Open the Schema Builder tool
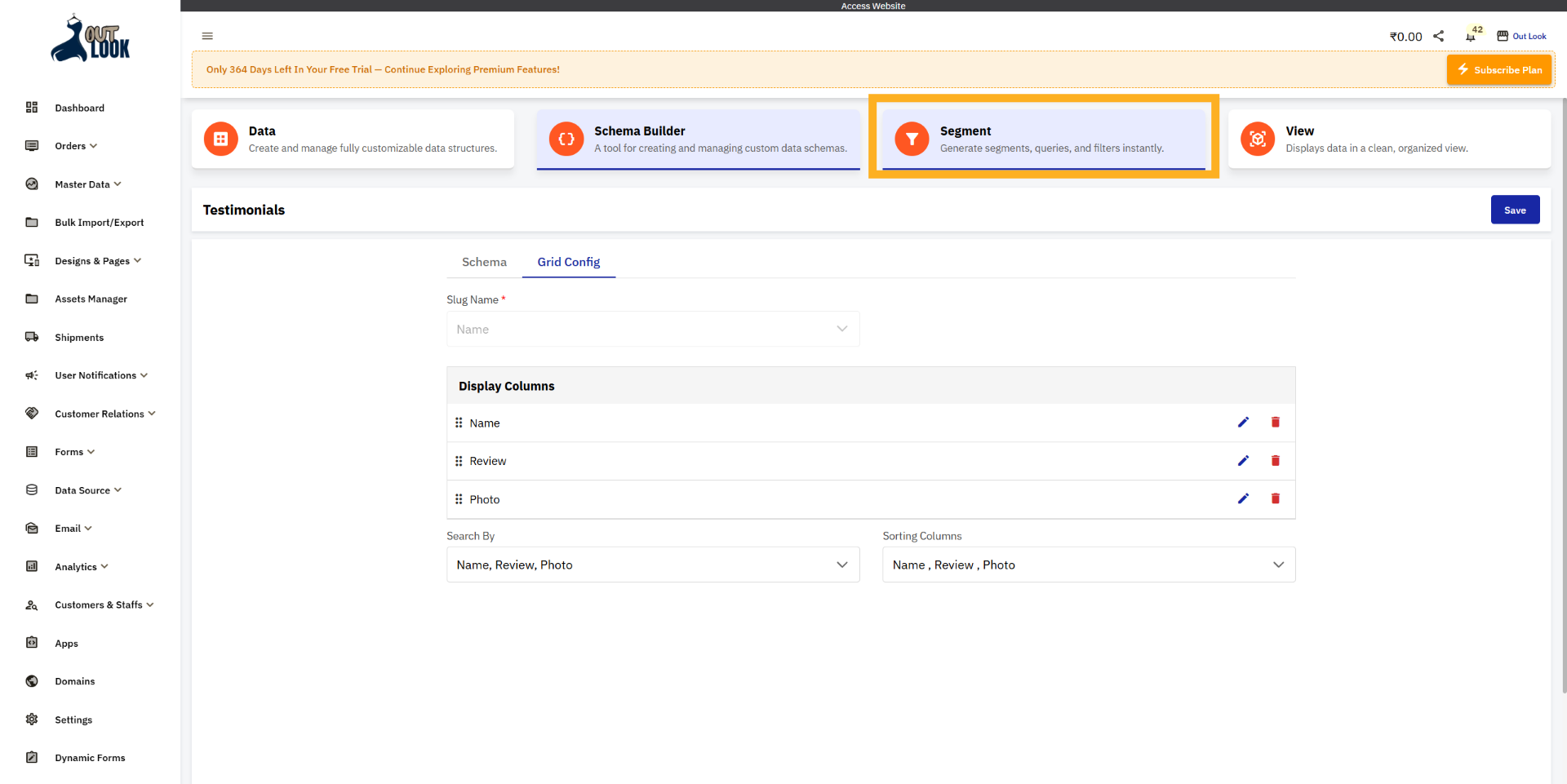This screenshot has width=1567, height=784. pyautogui.click(x=698, y=139)
